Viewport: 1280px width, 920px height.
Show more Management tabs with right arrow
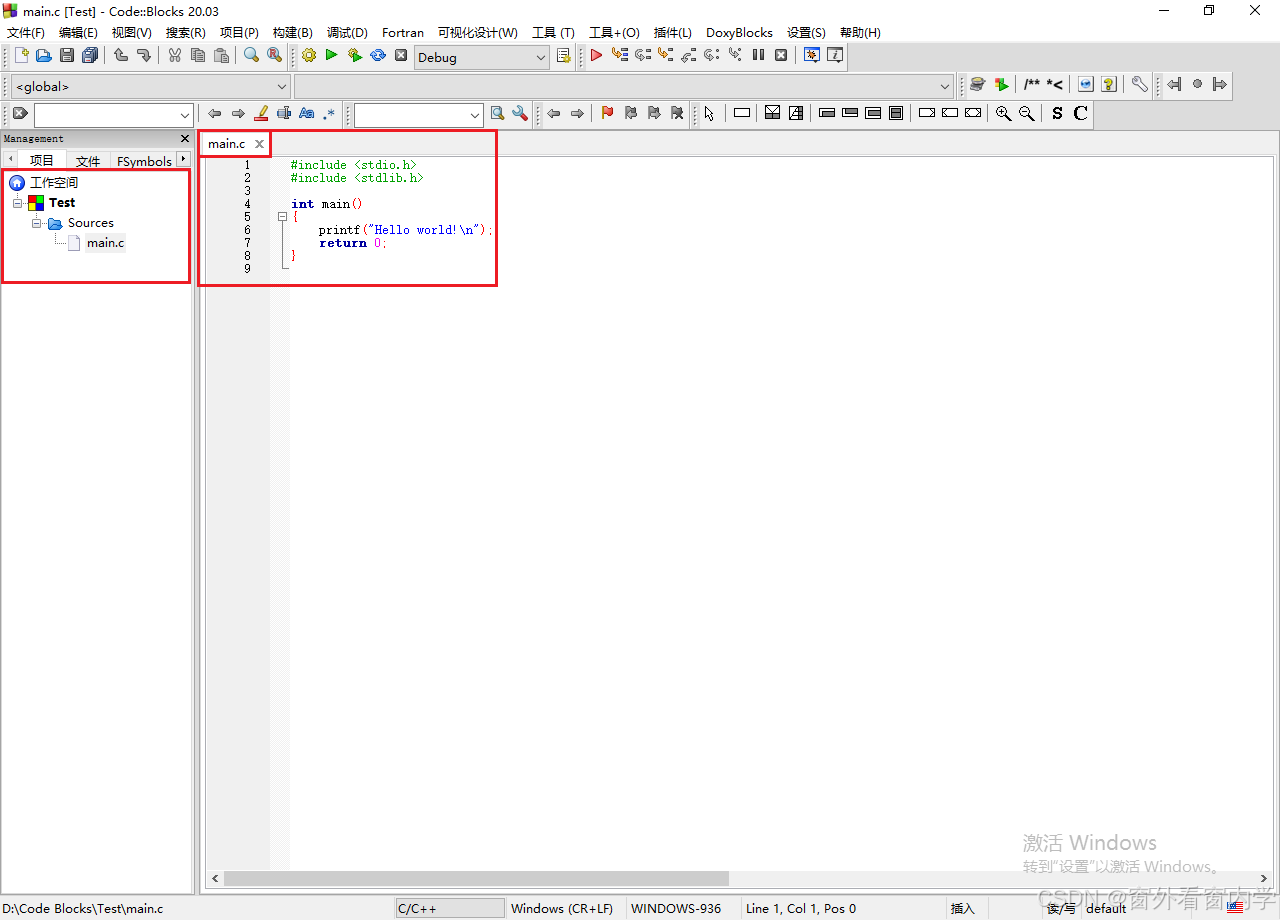(183, 160)
